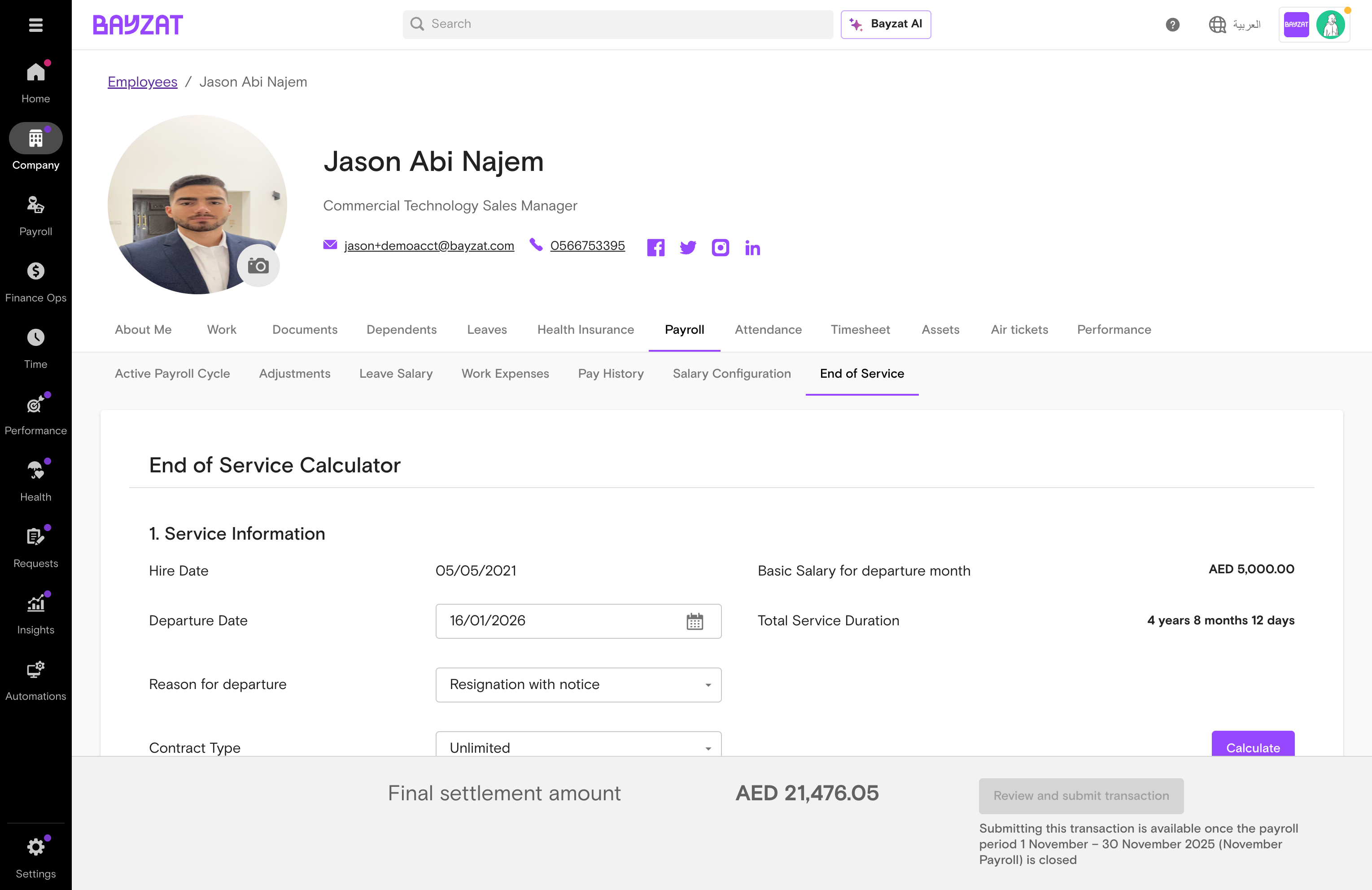The height and width of the screenshot is (890, 1372).
Task: Go to Home in sidebar
Action: point(36,83)
